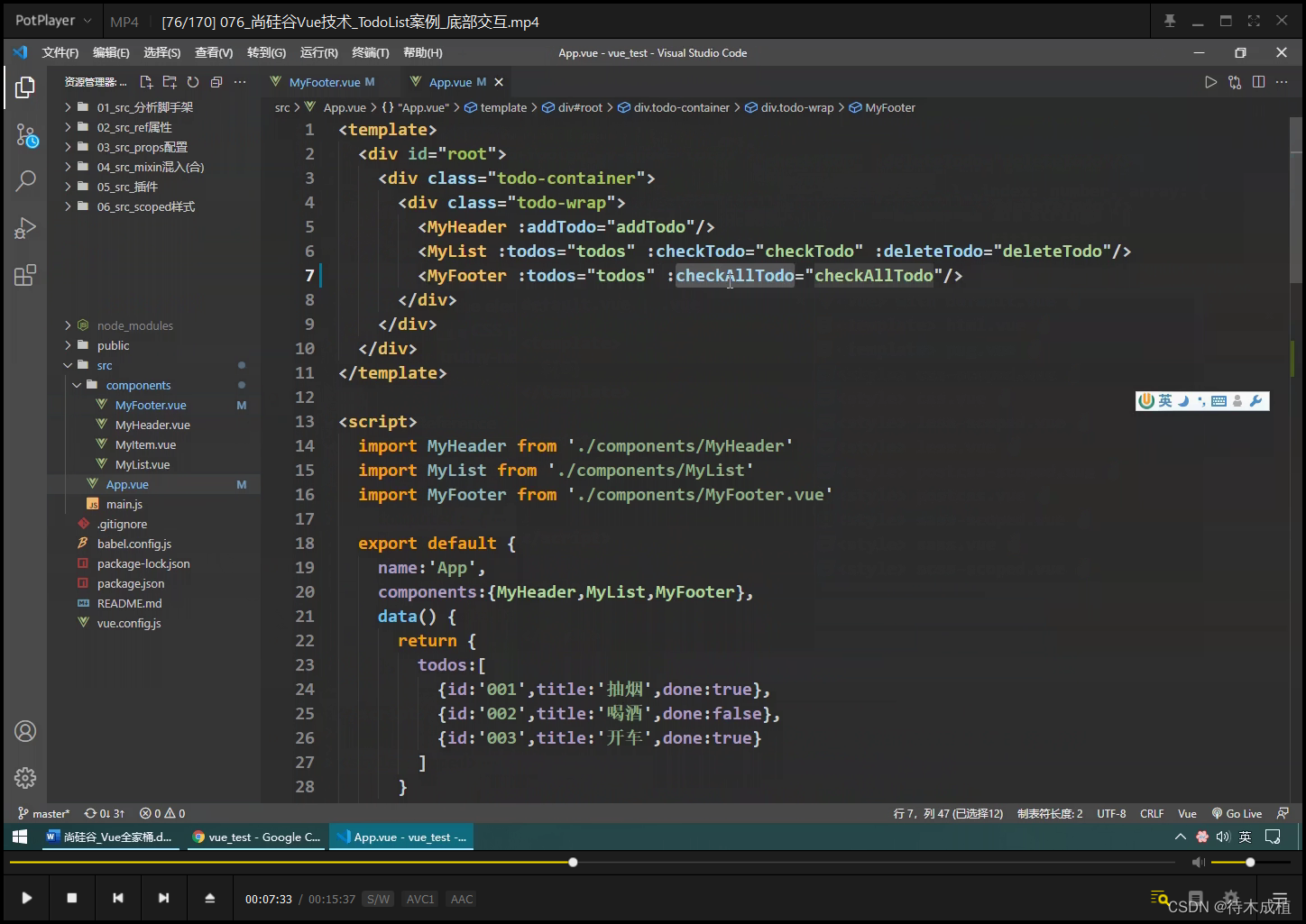The width and height of the screenshot is (1306, 924).
Task: Open the 编辑(E) menu
Action: [111, 53]
